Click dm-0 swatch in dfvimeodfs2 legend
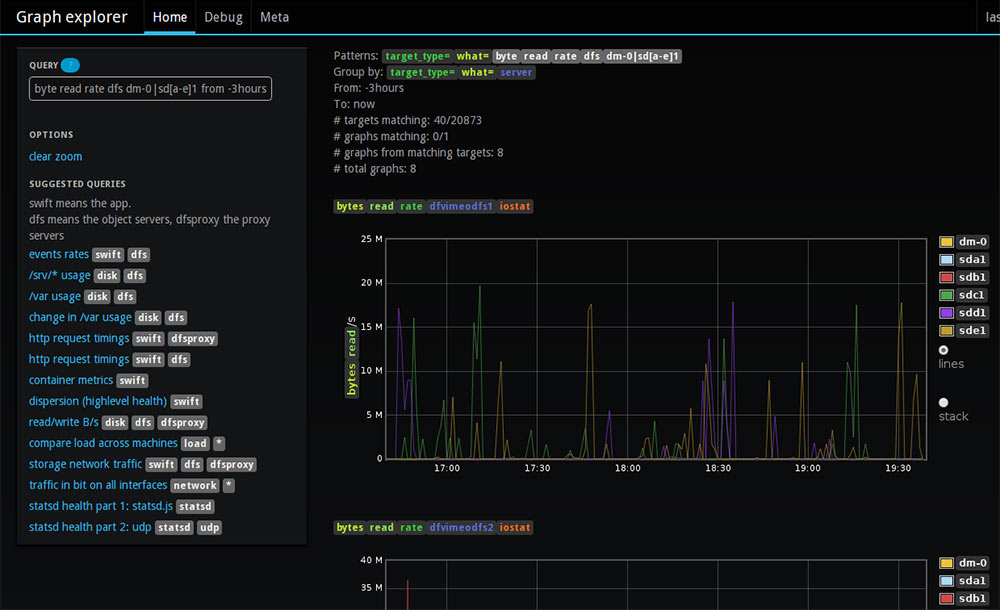The height and width of the screenshot is (610, 1000). pos(946,563)
